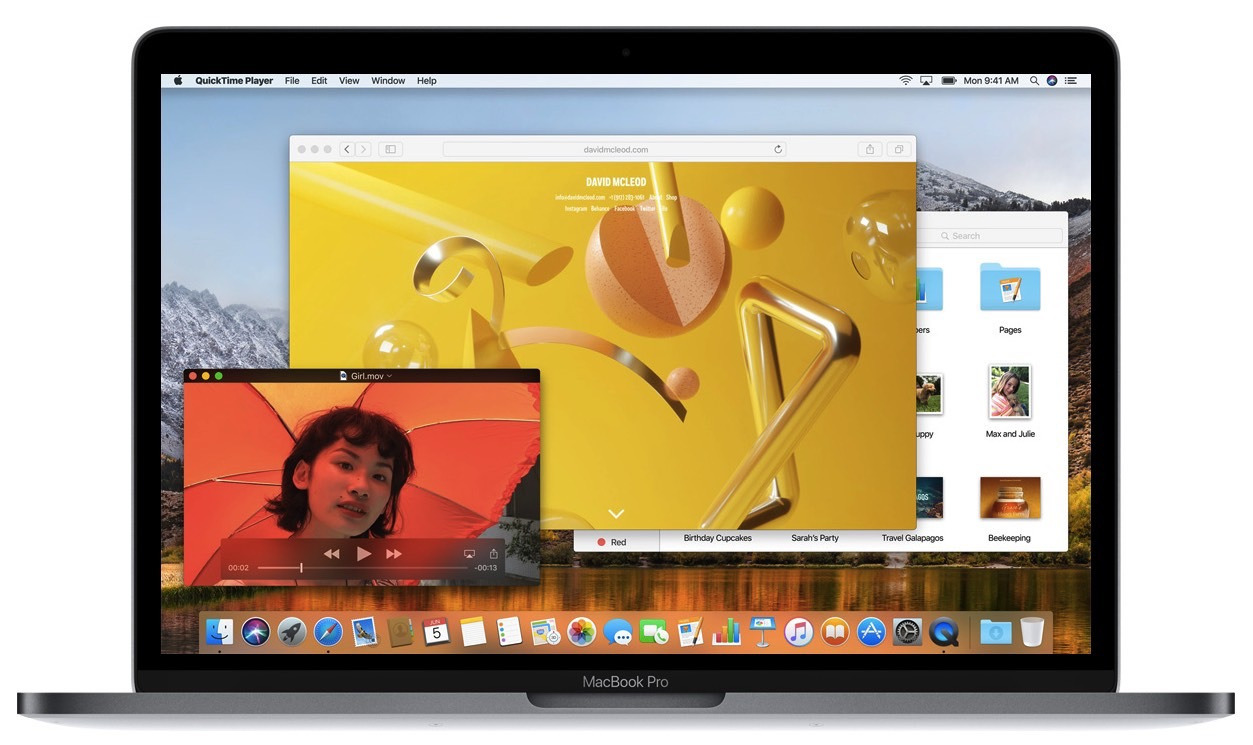Launch Keynote from the Dock
The height and width of the screenshot is (745, 1253).
(x=762, y=632)
